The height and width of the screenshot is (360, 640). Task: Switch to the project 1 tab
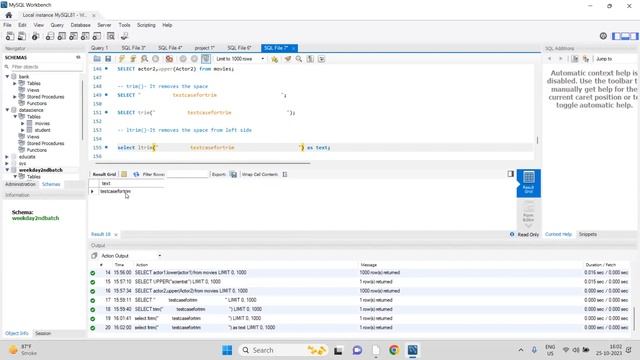[204, 48]
